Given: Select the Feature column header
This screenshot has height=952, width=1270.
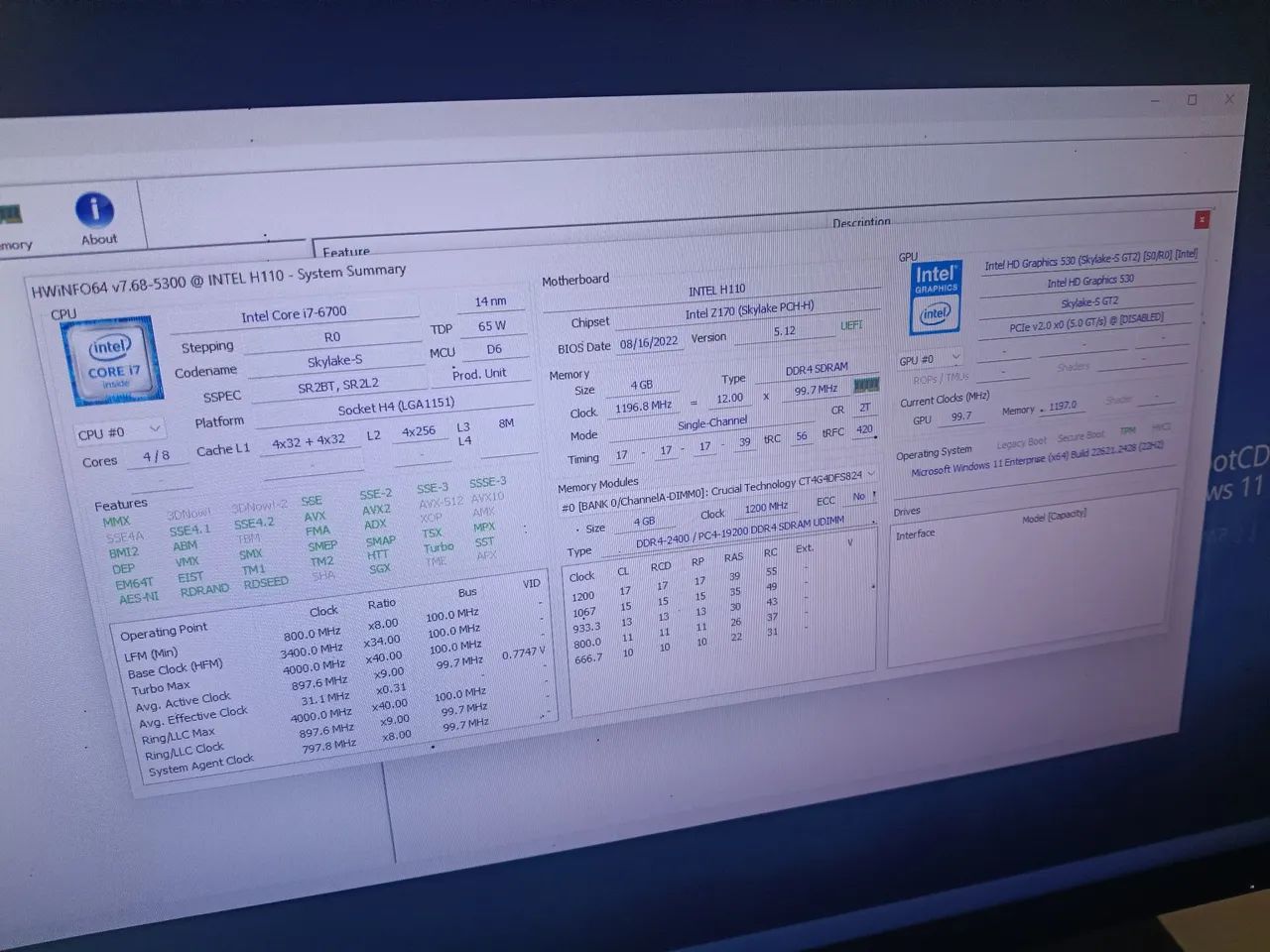Looking at the screenshot, I should 345,252.
